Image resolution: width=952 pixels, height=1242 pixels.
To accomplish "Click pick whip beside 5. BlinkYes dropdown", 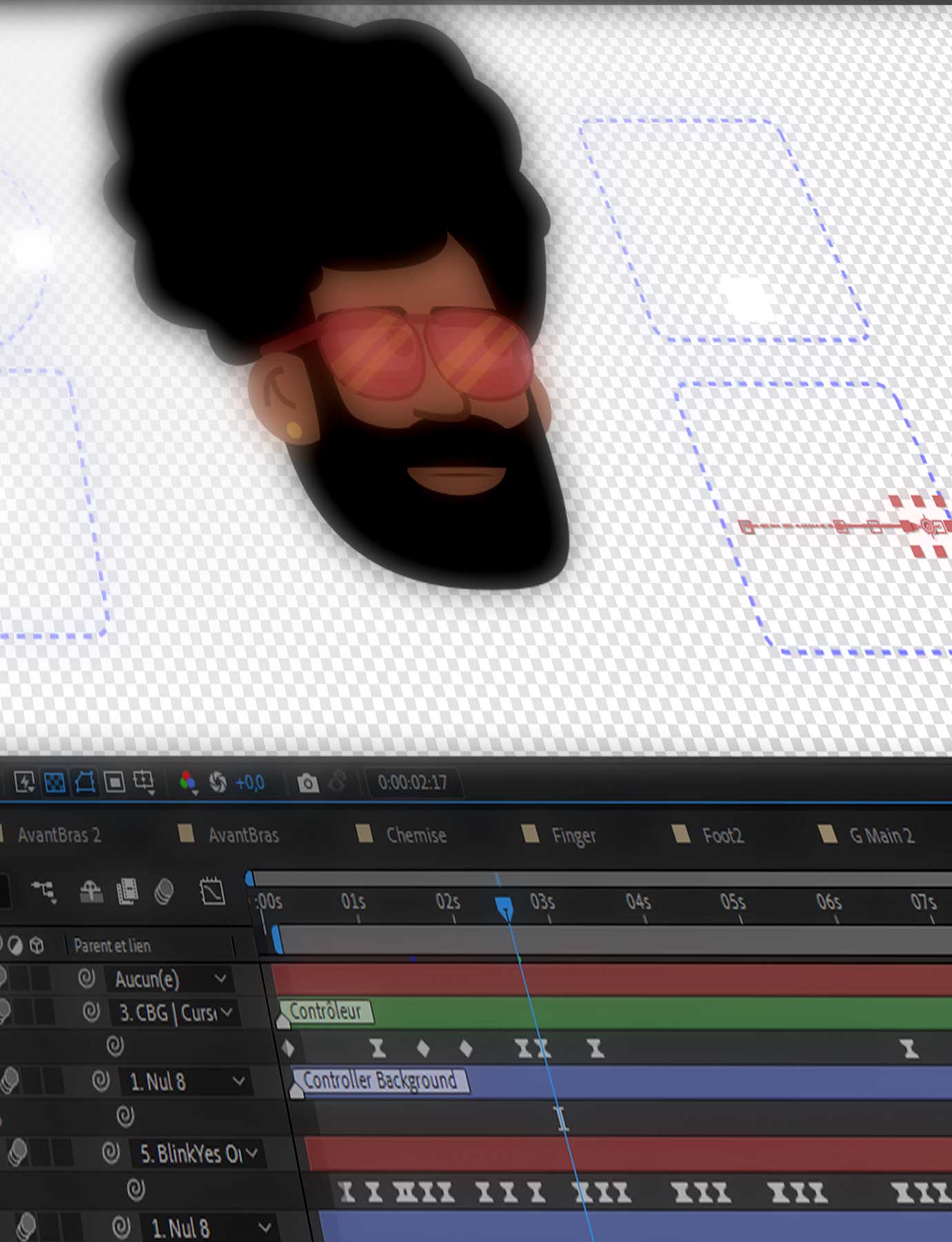I will point(110,1152).
